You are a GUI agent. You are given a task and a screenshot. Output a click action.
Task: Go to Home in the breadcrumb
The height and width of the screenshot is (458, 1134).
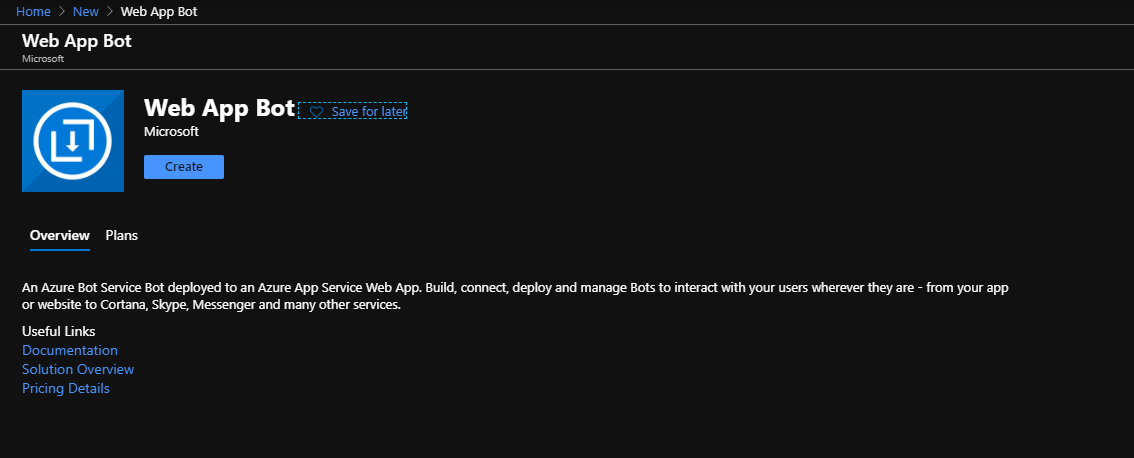(x=33, y=12)
